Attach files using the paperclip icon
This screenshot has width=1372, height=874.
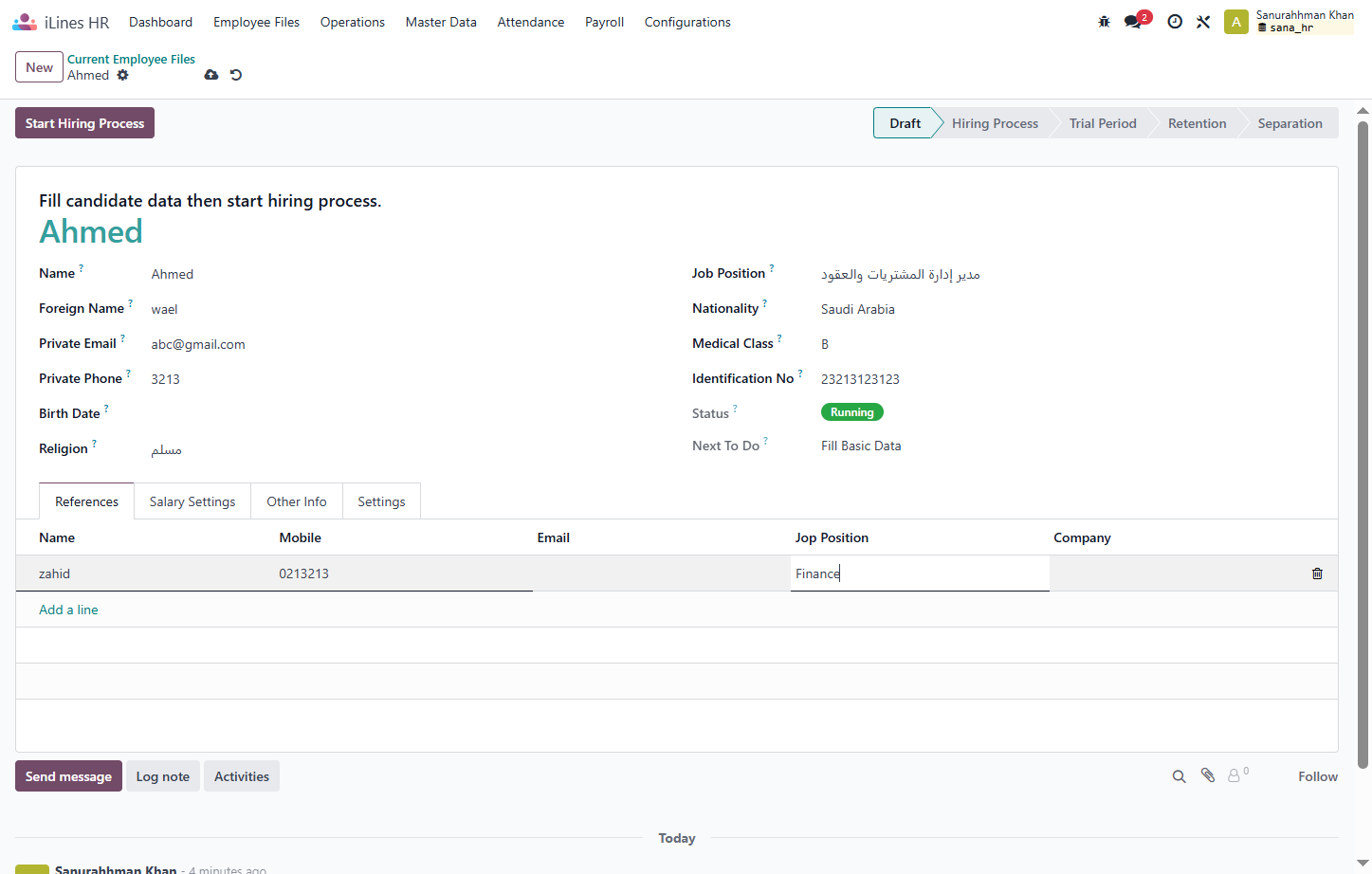tap(1208, 775)
